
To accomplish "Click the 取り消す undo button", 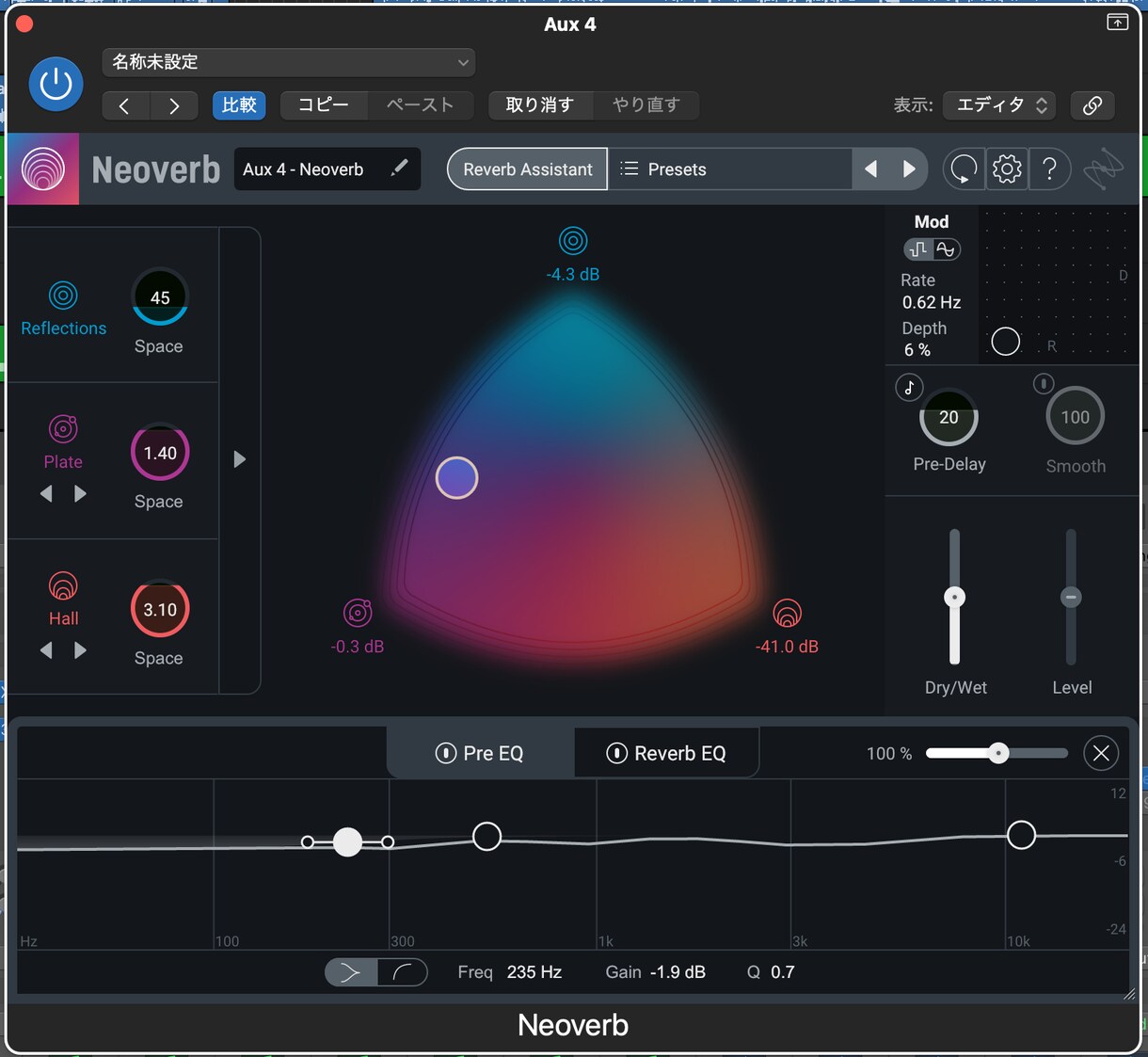I will pos(540,104).
